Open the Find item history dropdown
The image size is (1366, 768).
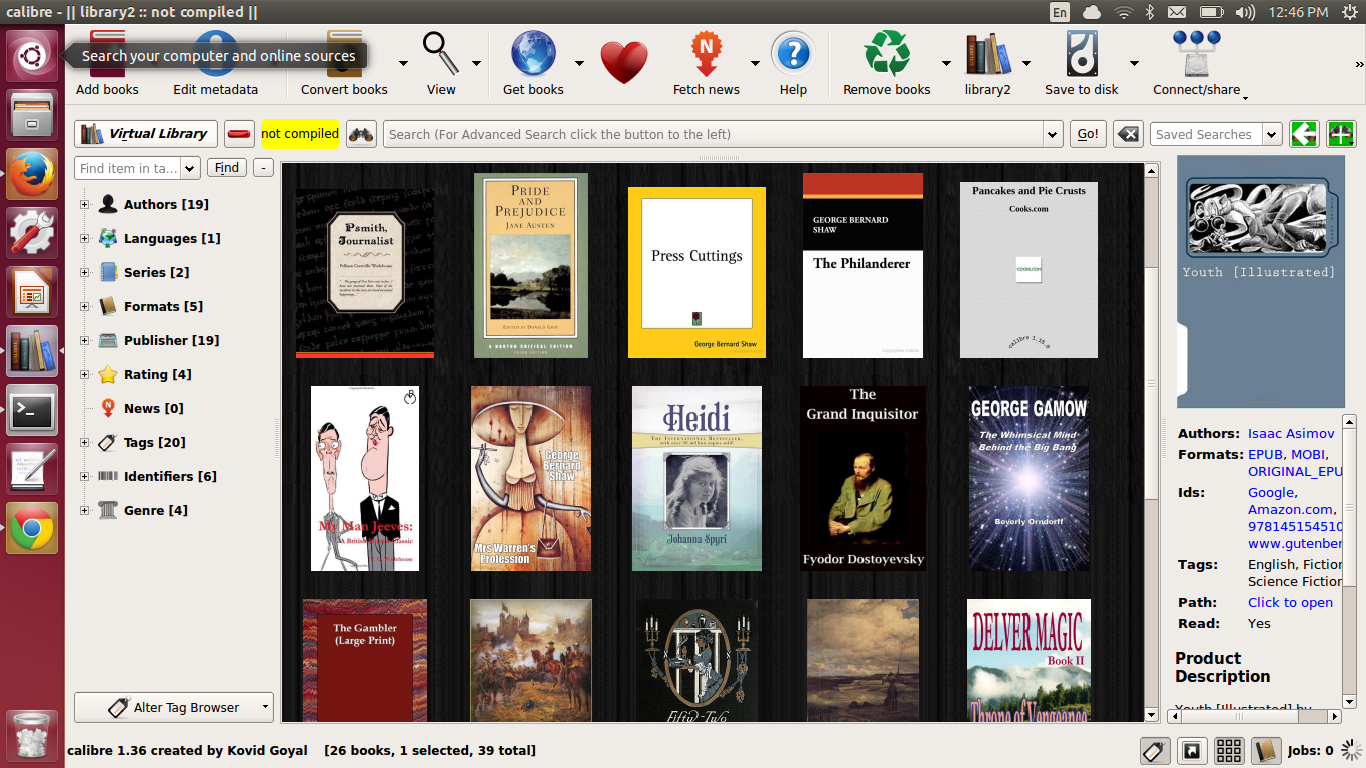tap(190, 168)
